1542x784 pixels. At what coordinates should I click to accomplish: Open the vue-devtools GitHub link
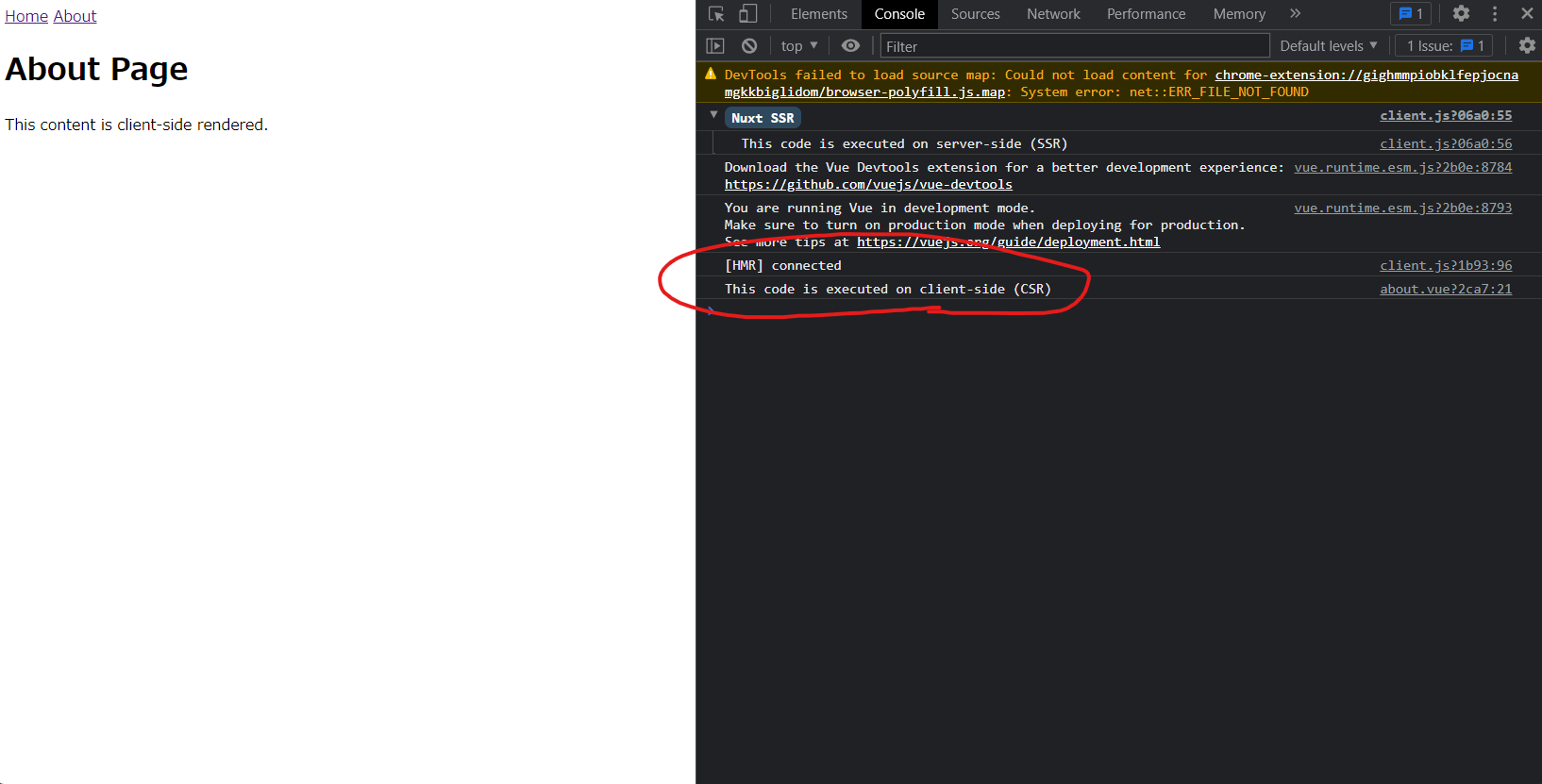click(x=868, y=184)
